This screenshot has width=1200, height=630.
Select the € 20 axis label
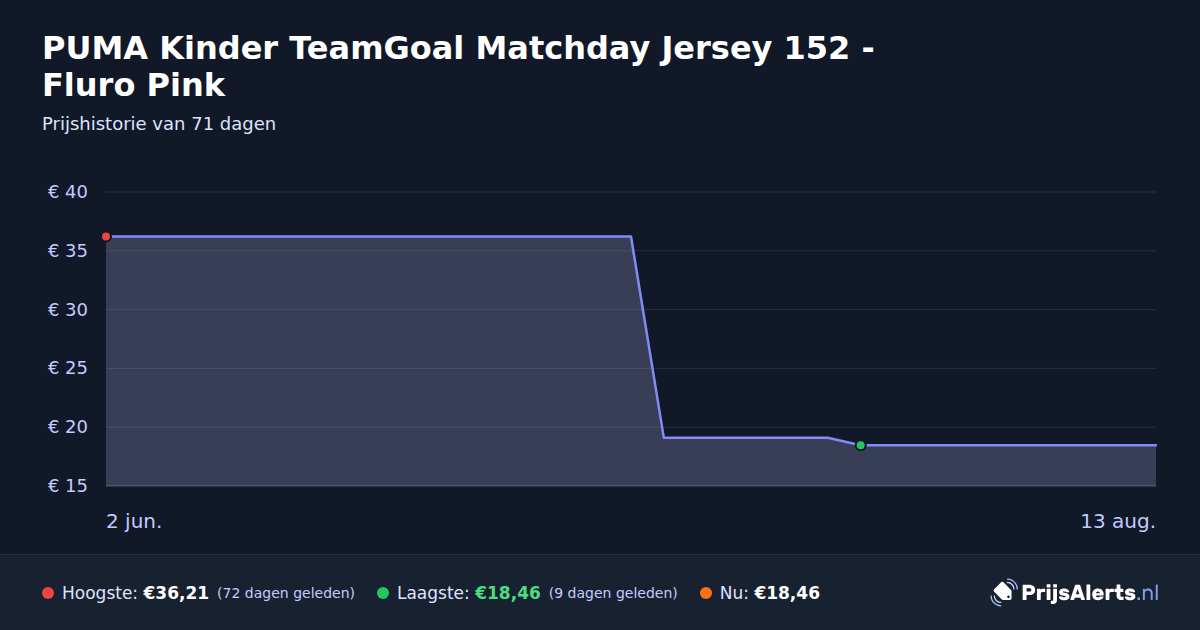pyautogui.click(x=68, y=427)
